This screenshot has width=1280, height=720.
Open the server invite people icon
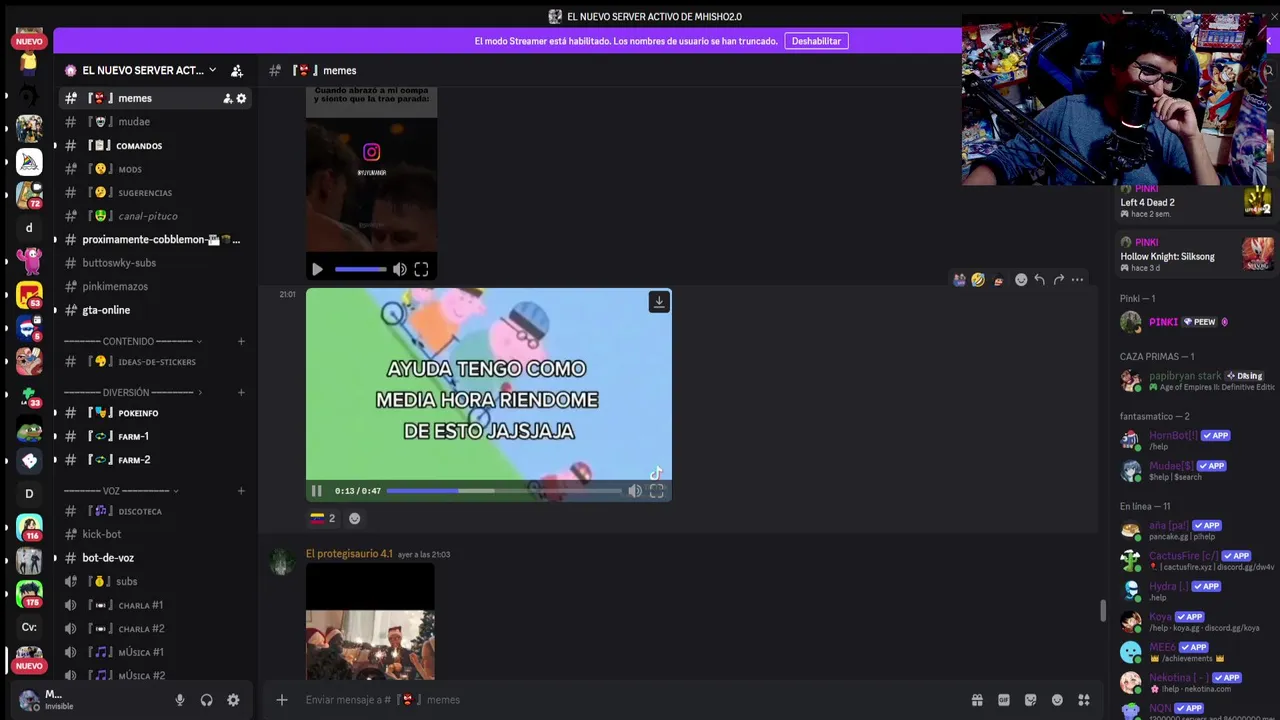coord(237,71)
